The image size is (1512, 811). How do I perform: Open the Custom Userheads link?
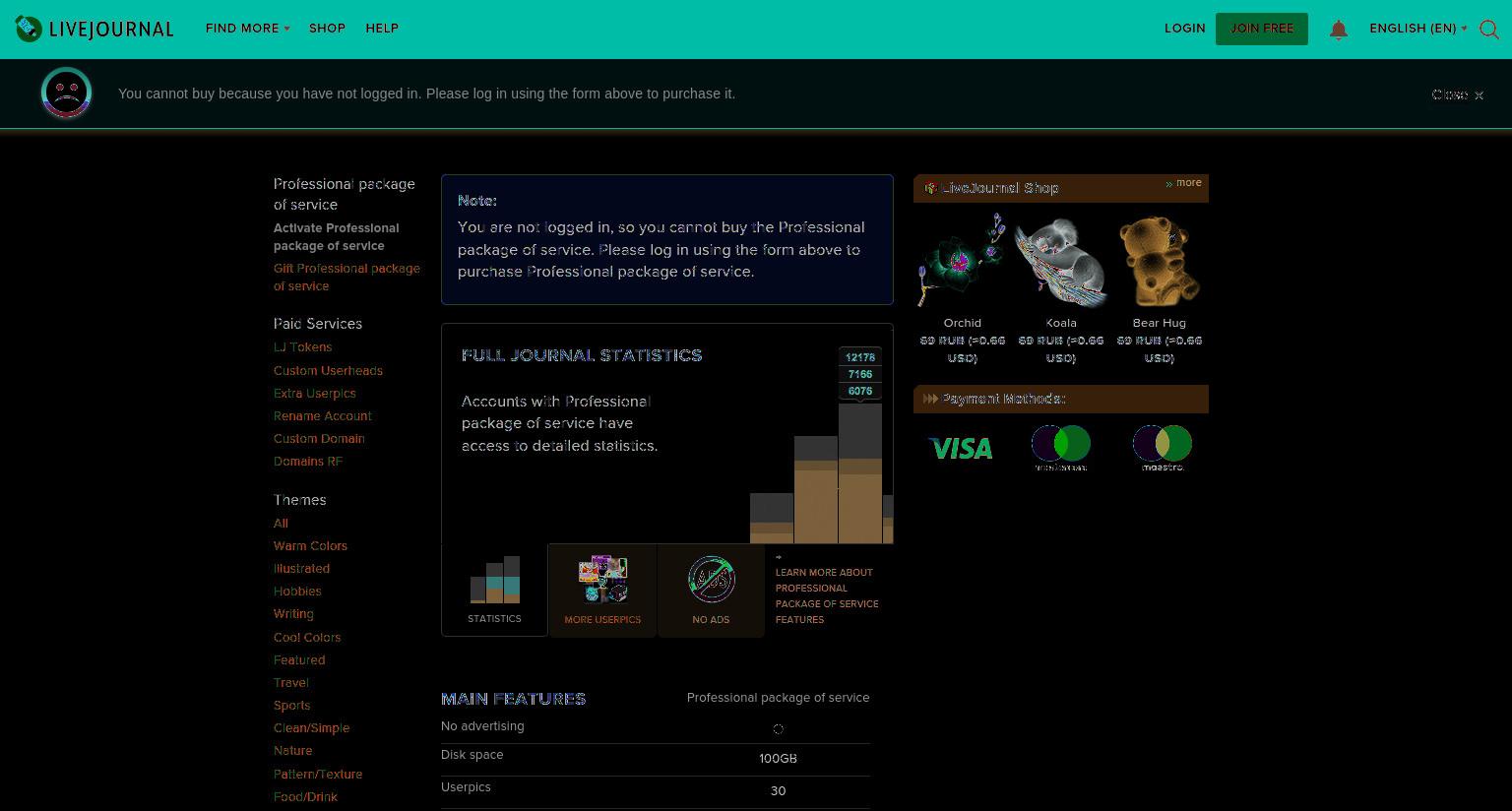pyautogui.click(x=328, y=371)
